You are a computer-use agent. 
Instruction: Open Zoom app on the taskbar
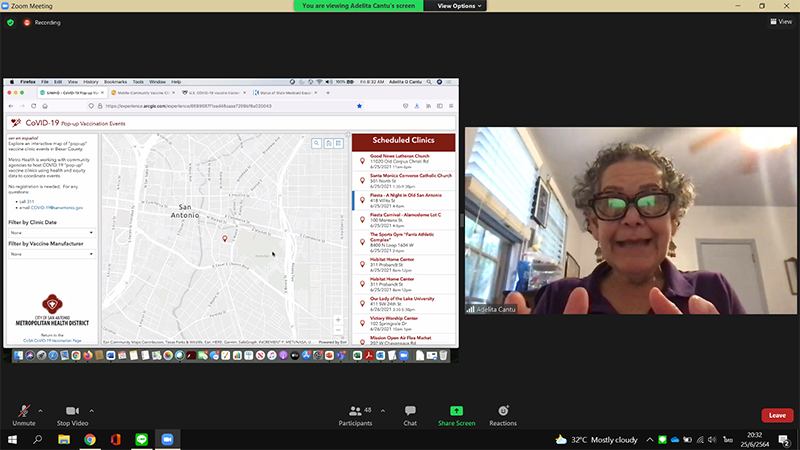coord(167,439)
